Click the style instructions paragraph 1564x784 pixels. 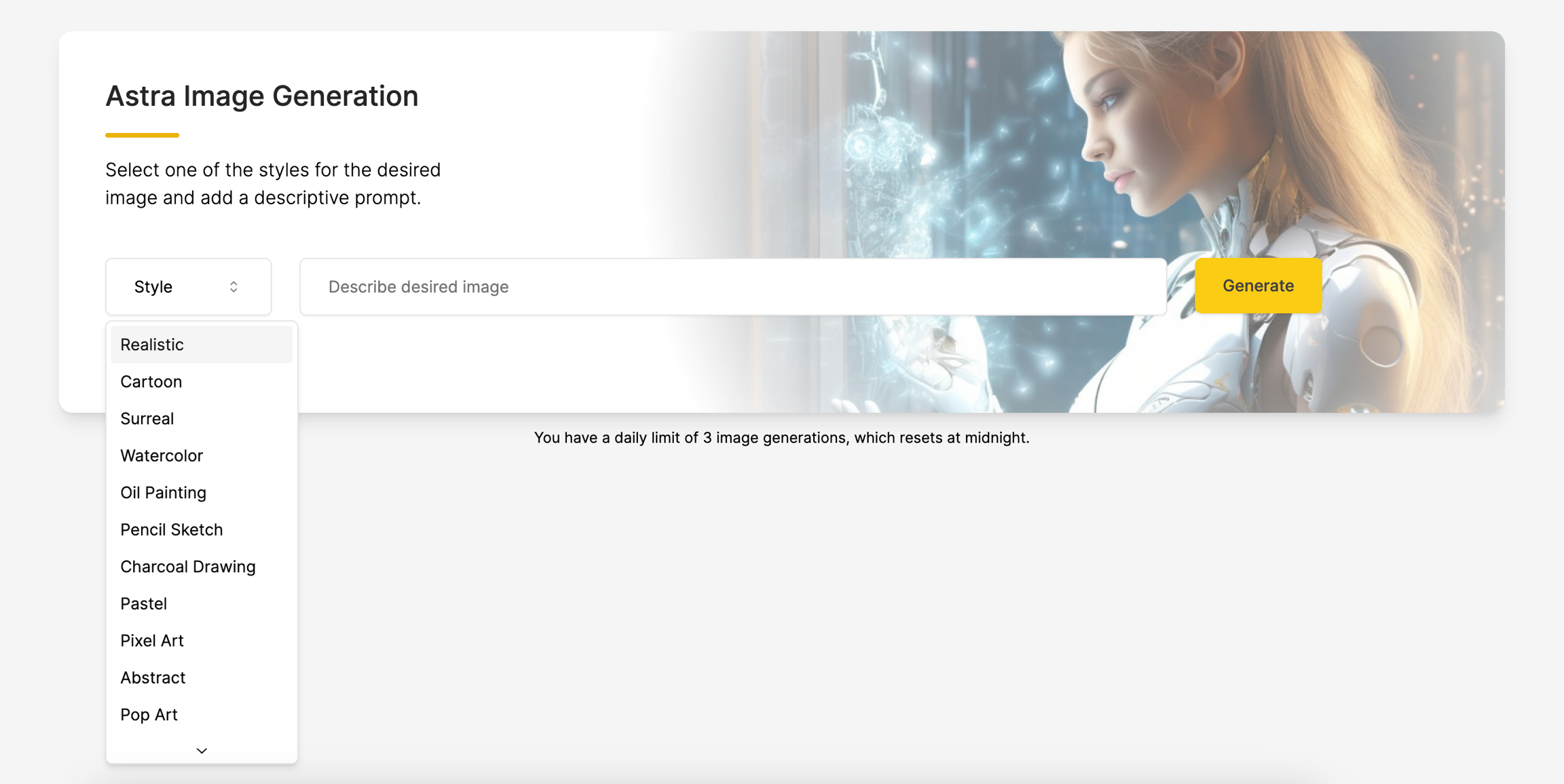tap(273, 183)
